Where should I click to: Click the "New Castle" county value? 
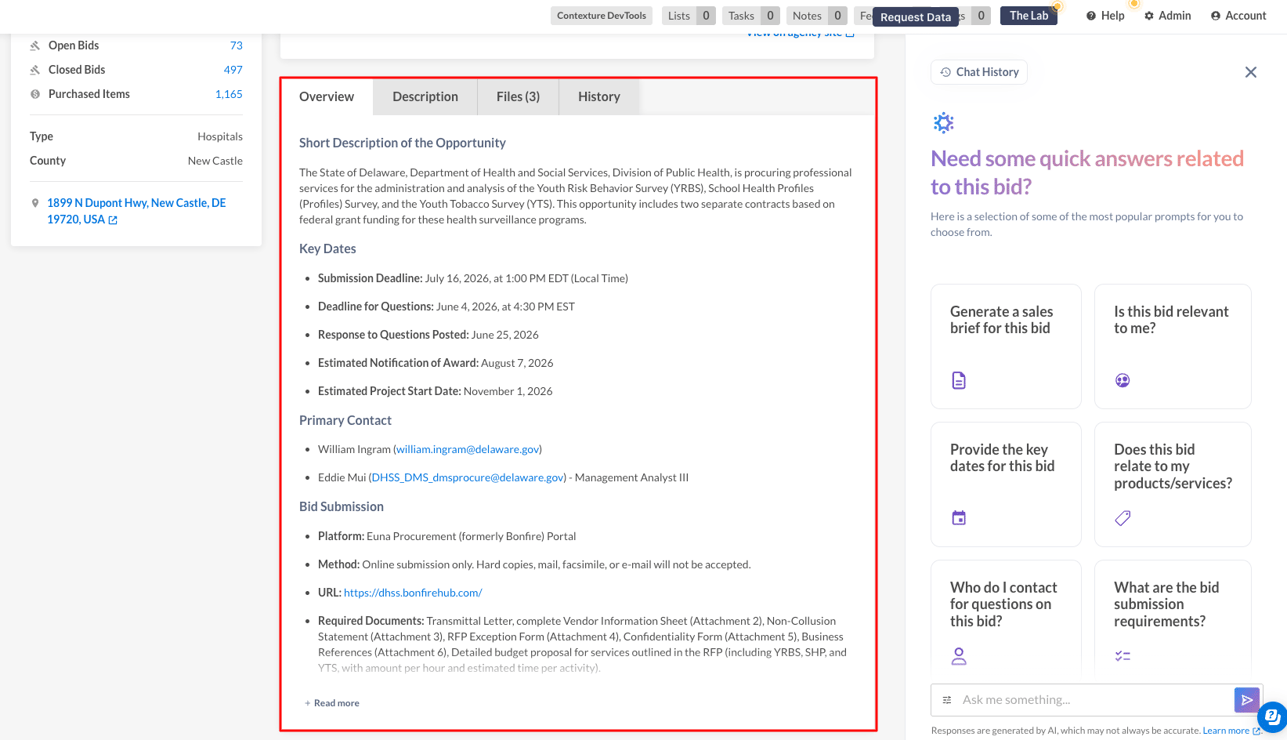[x=215, y=160]
